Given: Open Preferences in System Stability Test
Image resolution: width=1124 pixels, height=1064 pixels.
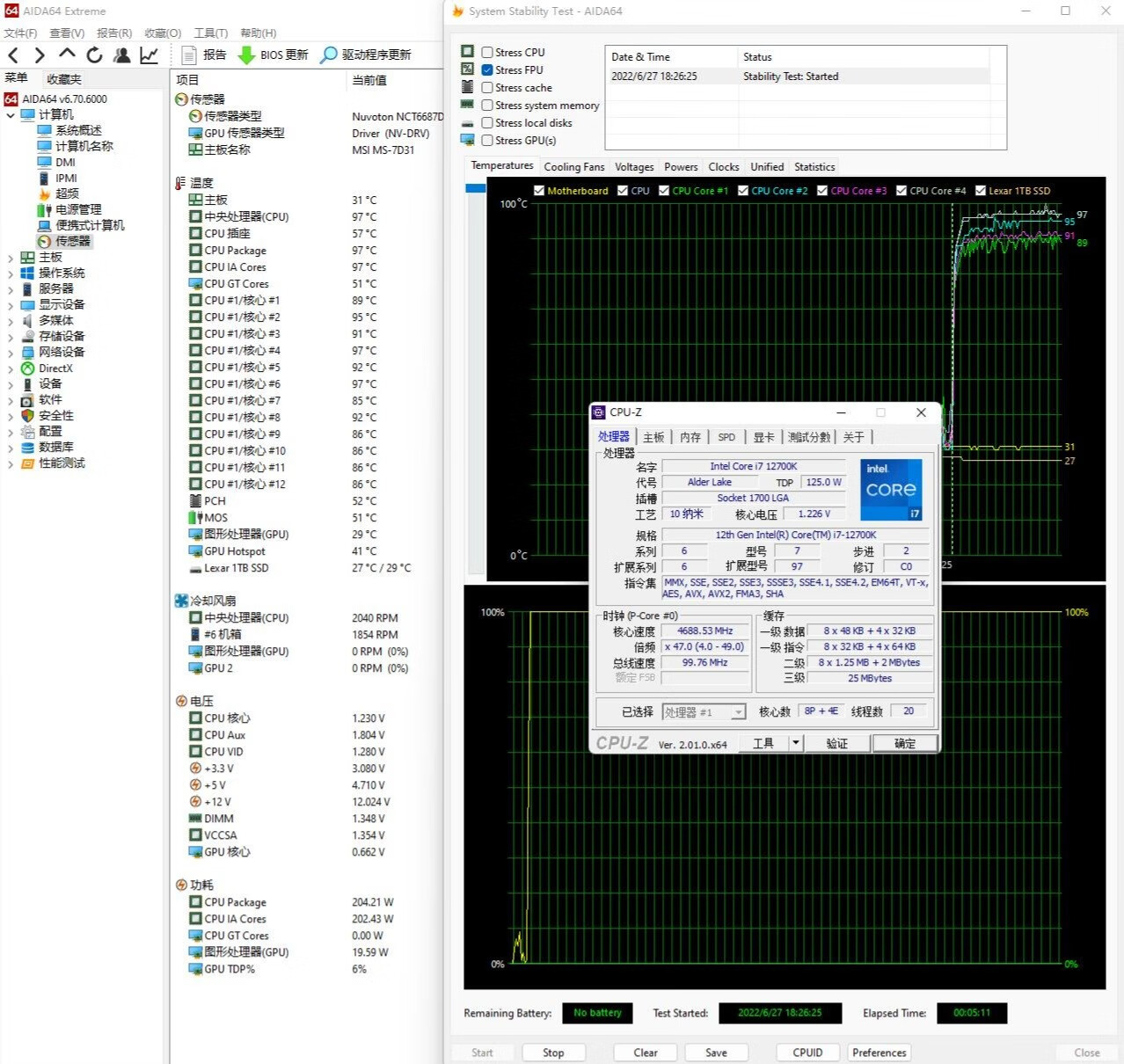Looking at the screenshot, I should point(879,1053).
